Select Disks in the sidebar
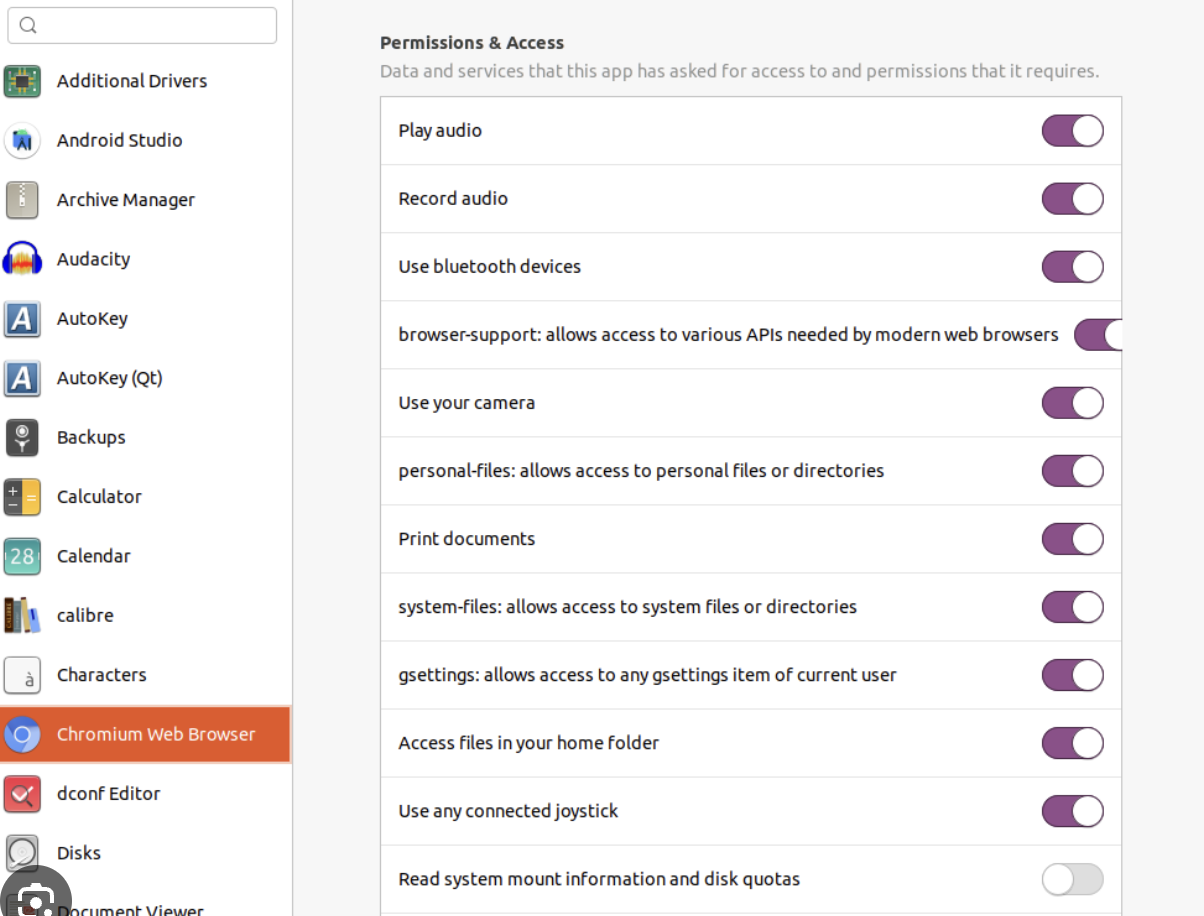 pos(146,853)
